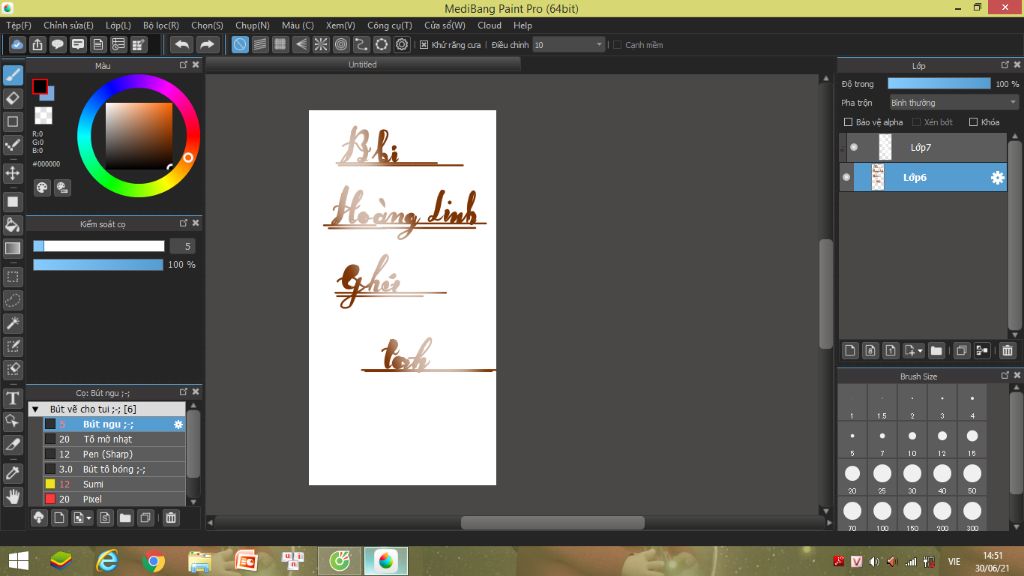Open settings gear for Bút ngu brush
Image resolution: width=1024 pixels, height=576 pixels.
(178, 424)
